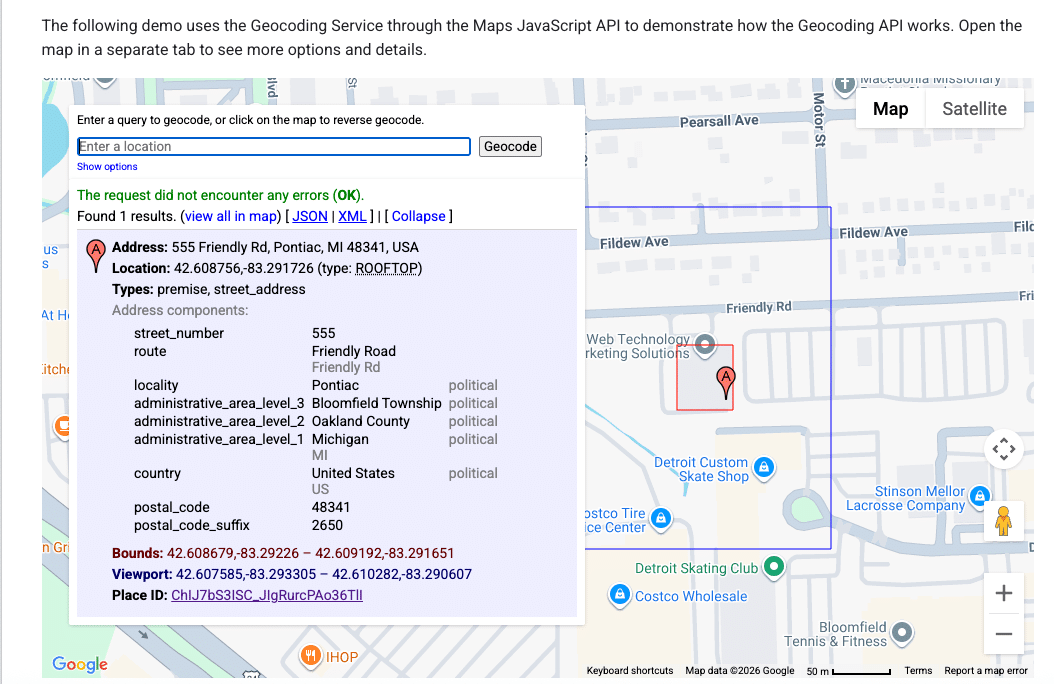The image size is (1054, 684).
Task: Click the Costco Wholesale label
Action: tap(691, 597)
